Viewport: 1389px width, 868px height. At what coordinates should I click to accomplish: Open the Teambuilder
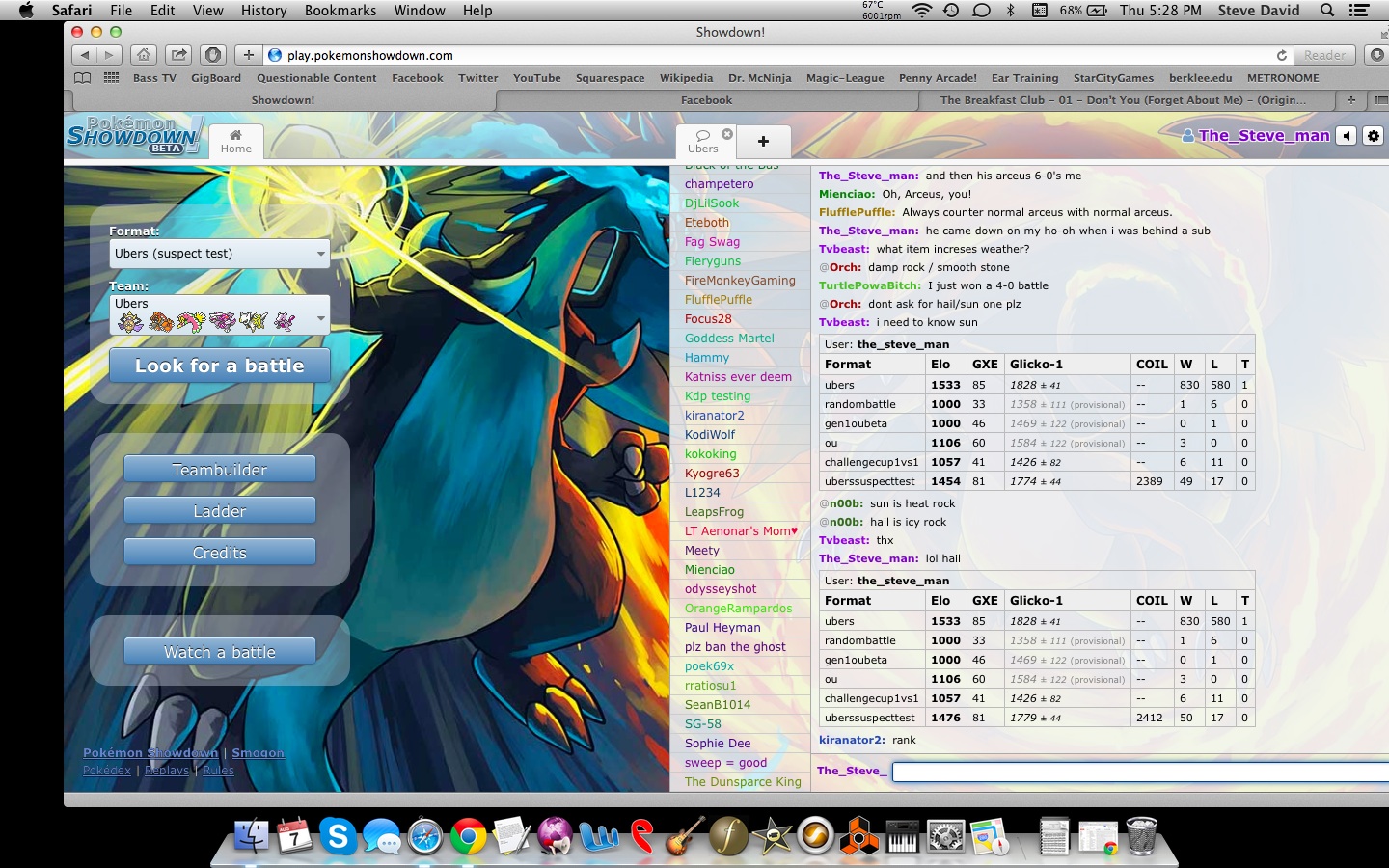pyautogui.click(x=220, y=470)
